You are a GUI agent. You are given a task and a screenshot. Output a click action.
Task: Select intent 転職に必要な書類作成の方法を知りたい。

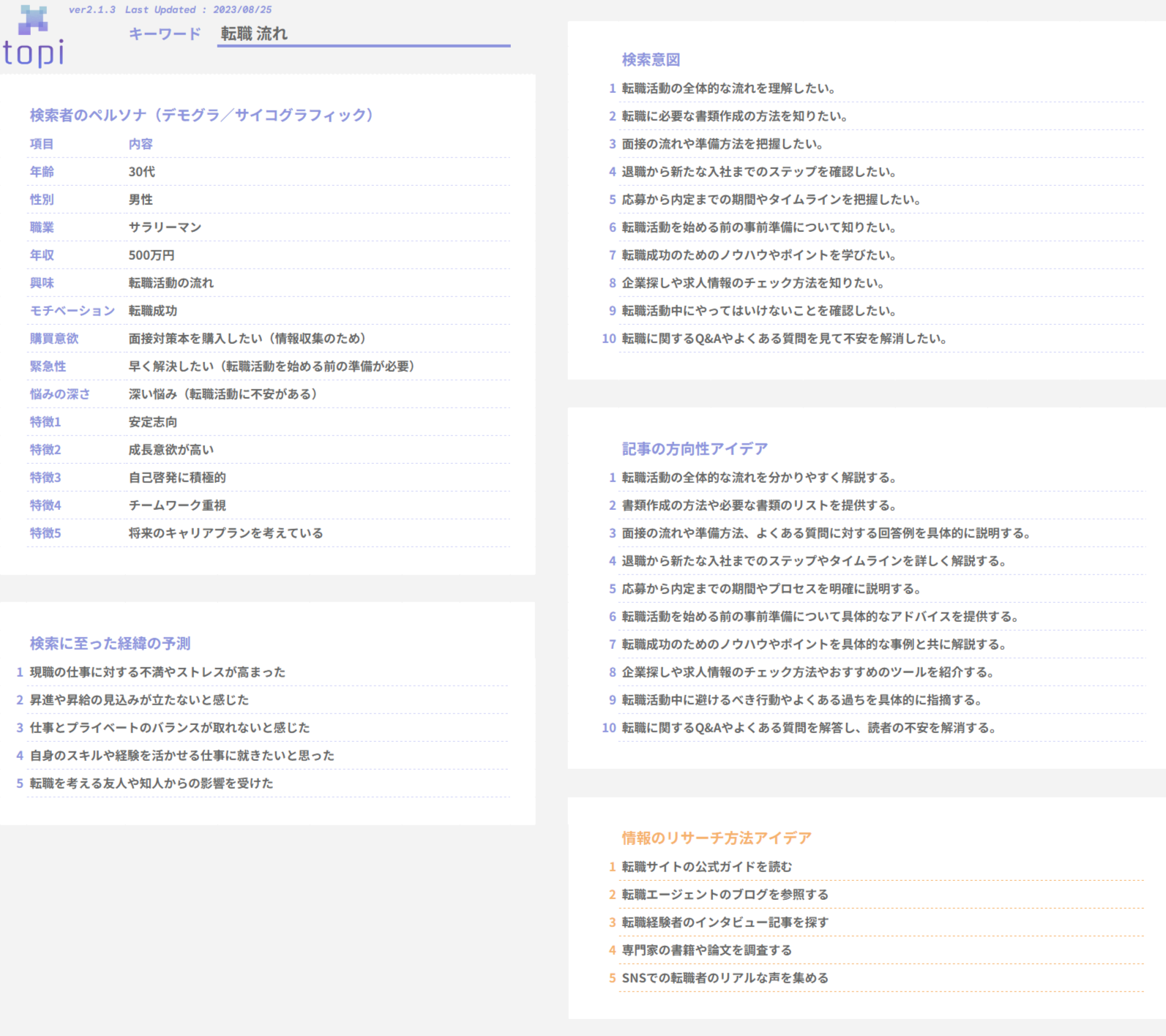[735, 116]
